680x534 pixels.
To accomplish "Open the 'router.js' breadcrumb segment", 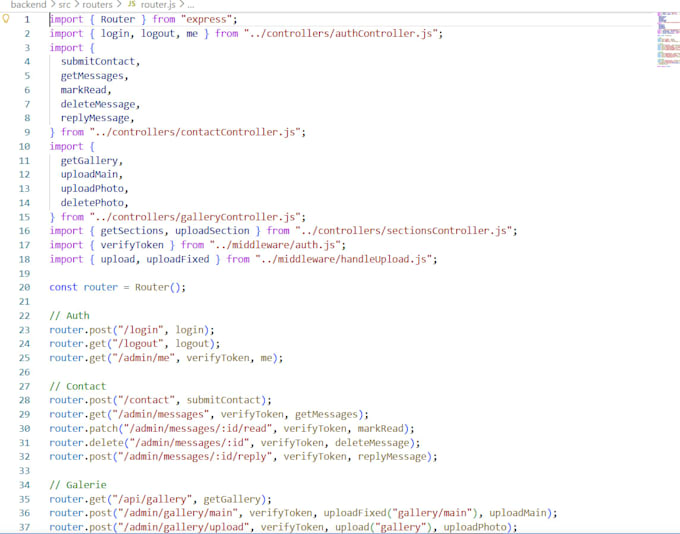I will pos(158,5).
